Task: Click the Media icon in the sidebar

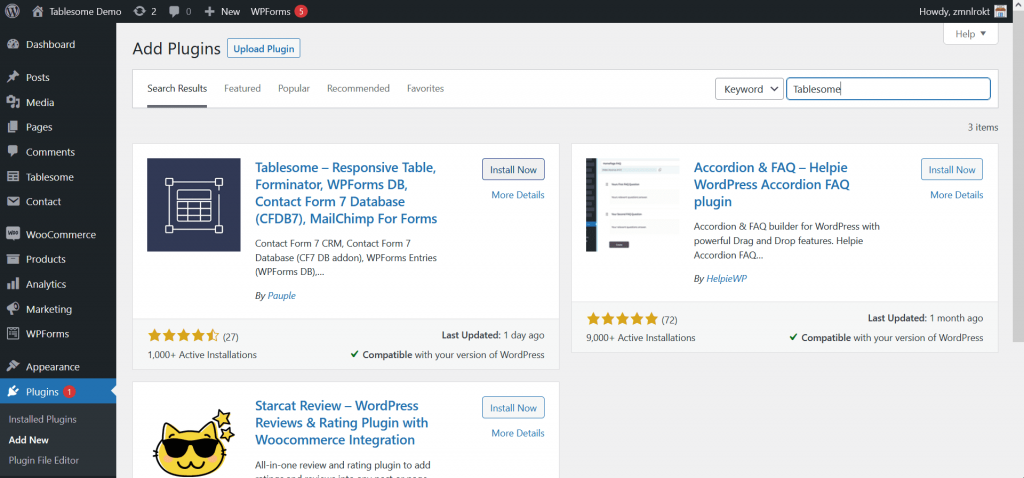Action: 12,102
